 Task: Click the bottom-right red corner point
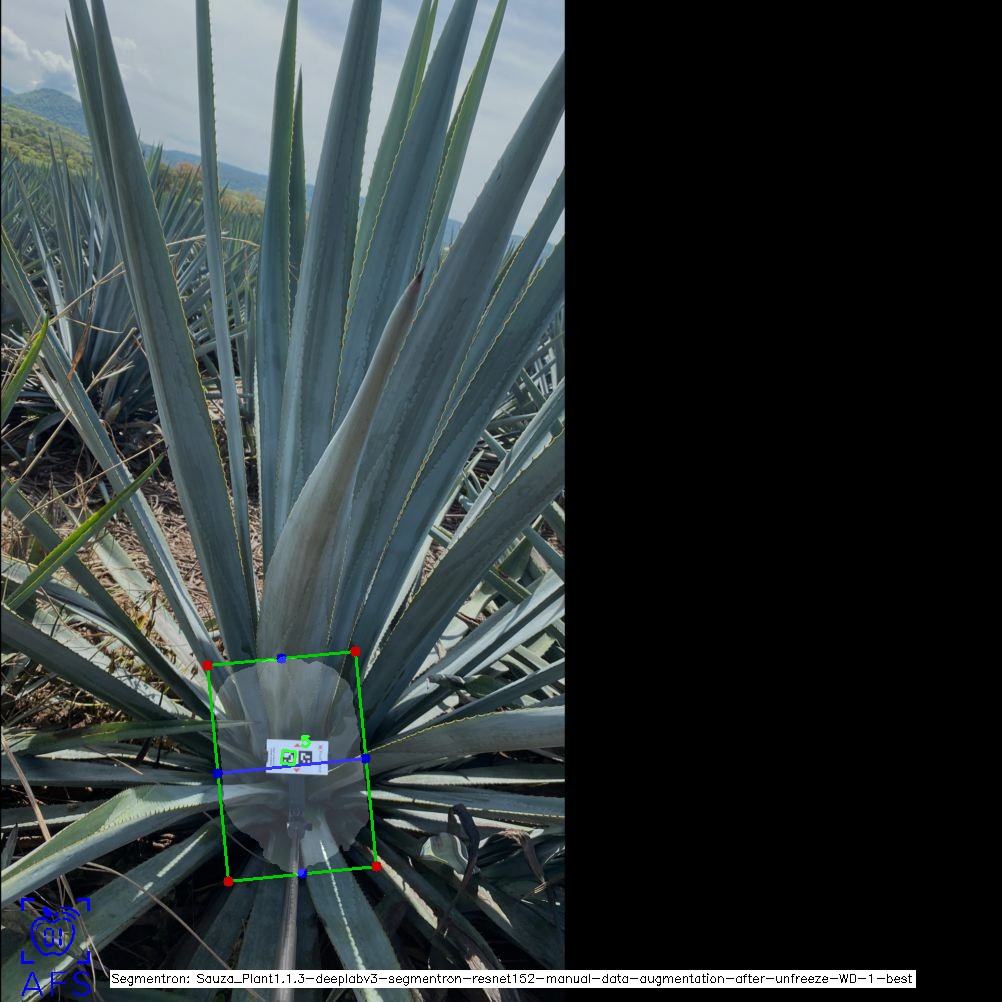coord(376,866)
